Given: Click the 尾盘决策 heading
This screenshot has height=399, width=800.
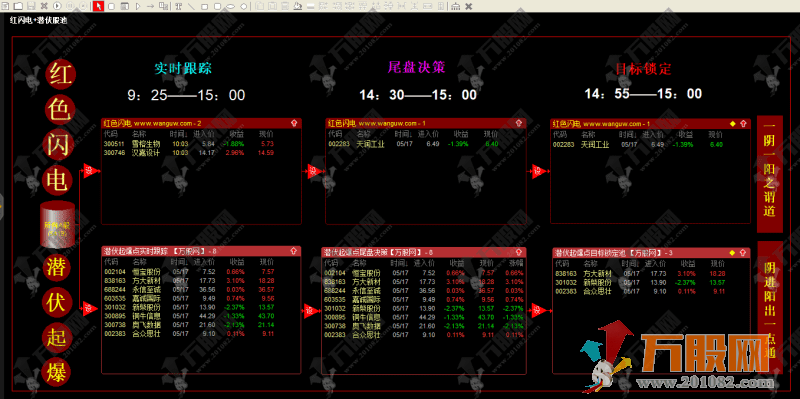Looking at the screenshot, I should pyautogui.click(x=417, y=67).
